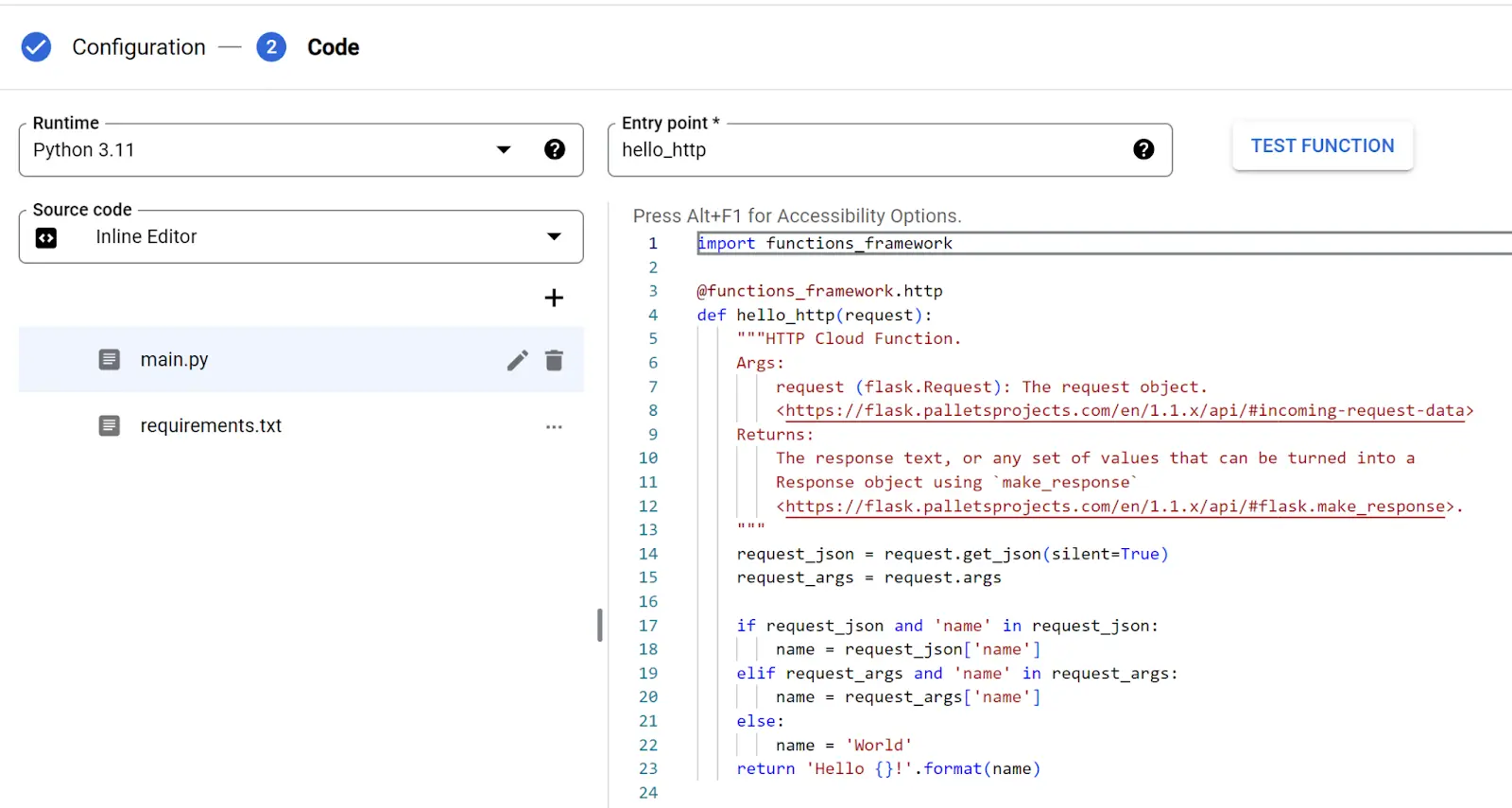This screenshot has width=1512, height=808.
Task: Click the @functions_framework.http decorator line
Action: [x=819, y=291]
